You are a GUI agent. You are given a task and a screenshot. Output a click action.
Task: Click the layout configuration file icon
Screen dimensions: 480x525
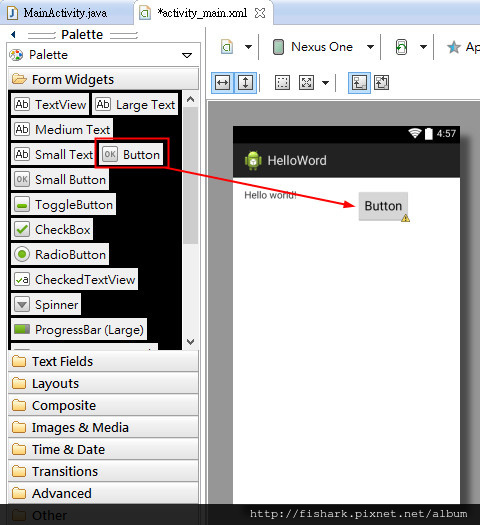click(227, 47)
